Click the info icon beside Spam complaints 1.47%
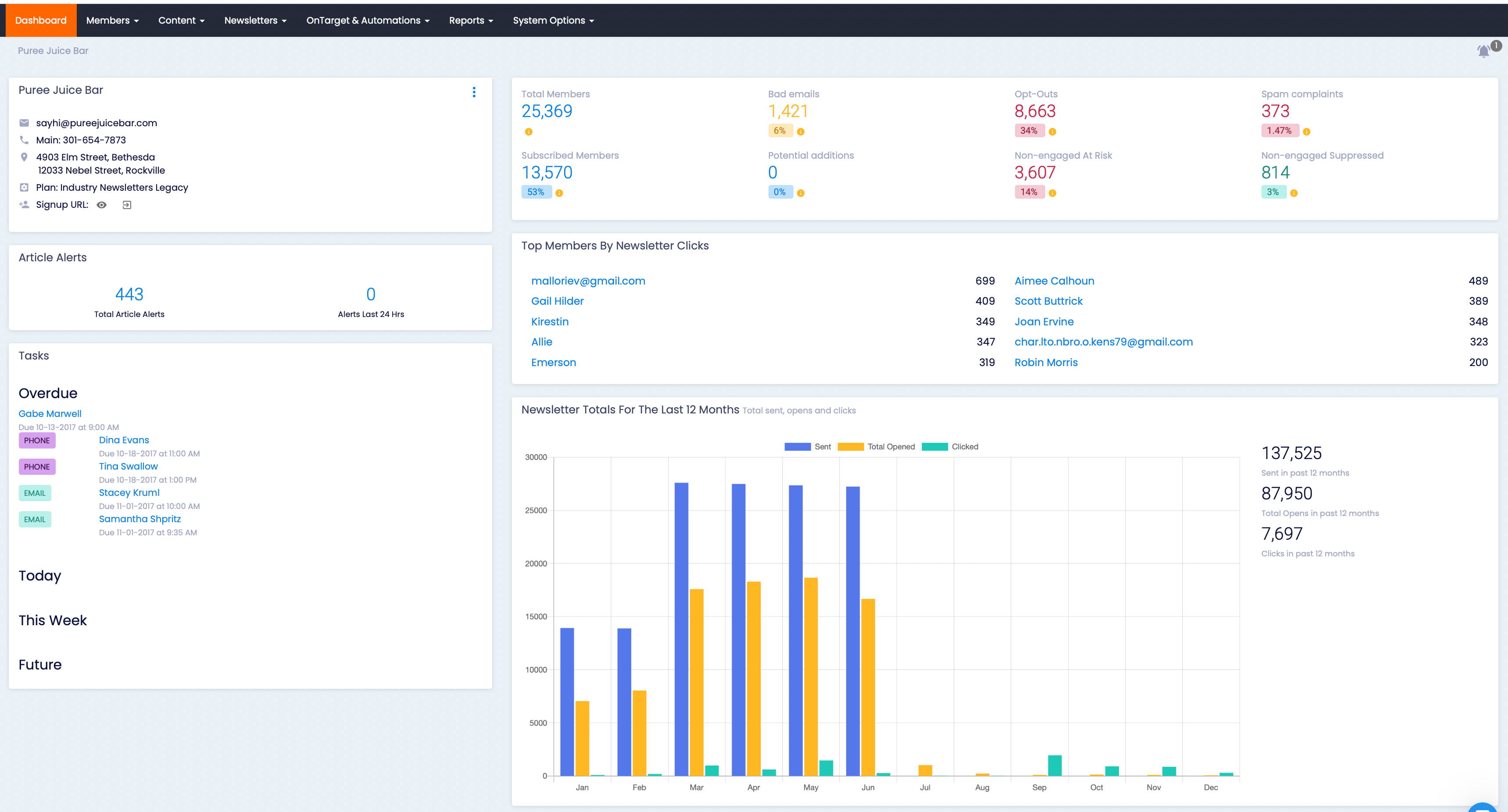Viewport: 1508px width, 812px height. pos(1306,132)
